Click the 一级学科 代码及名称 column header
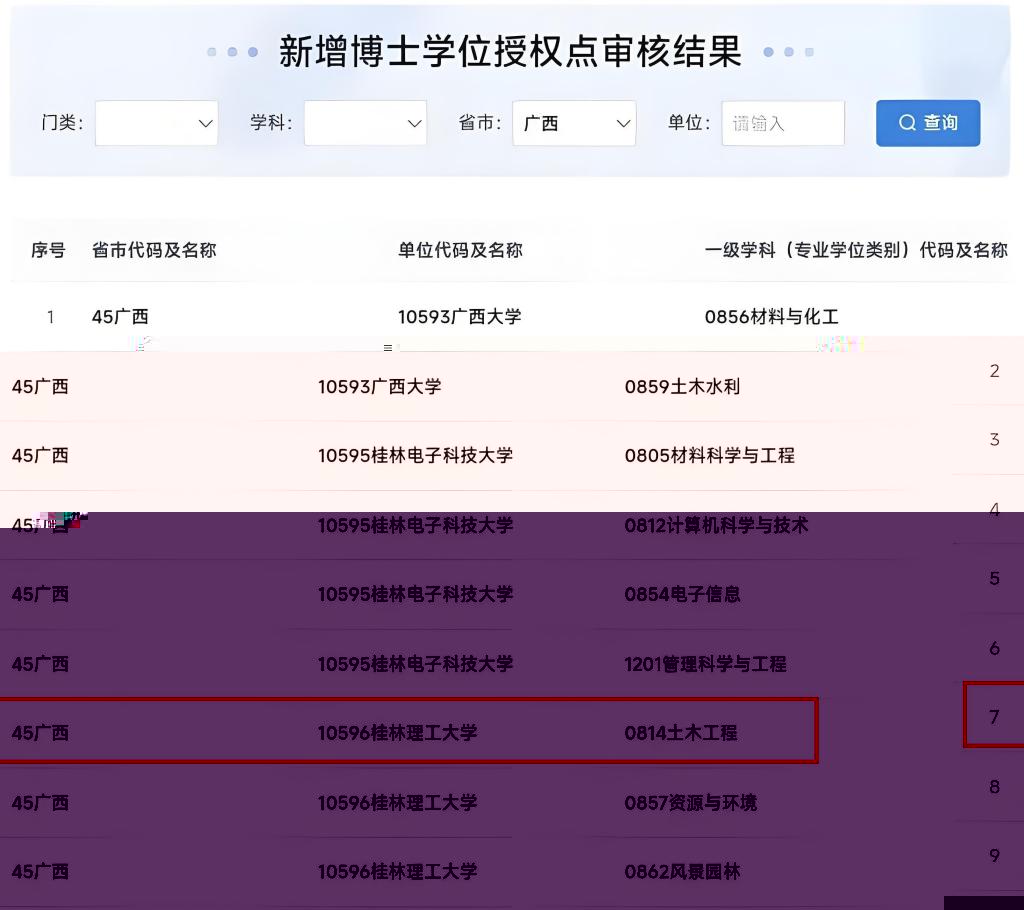This screenshot has width=1024, height=910. (x=856, y=250)
